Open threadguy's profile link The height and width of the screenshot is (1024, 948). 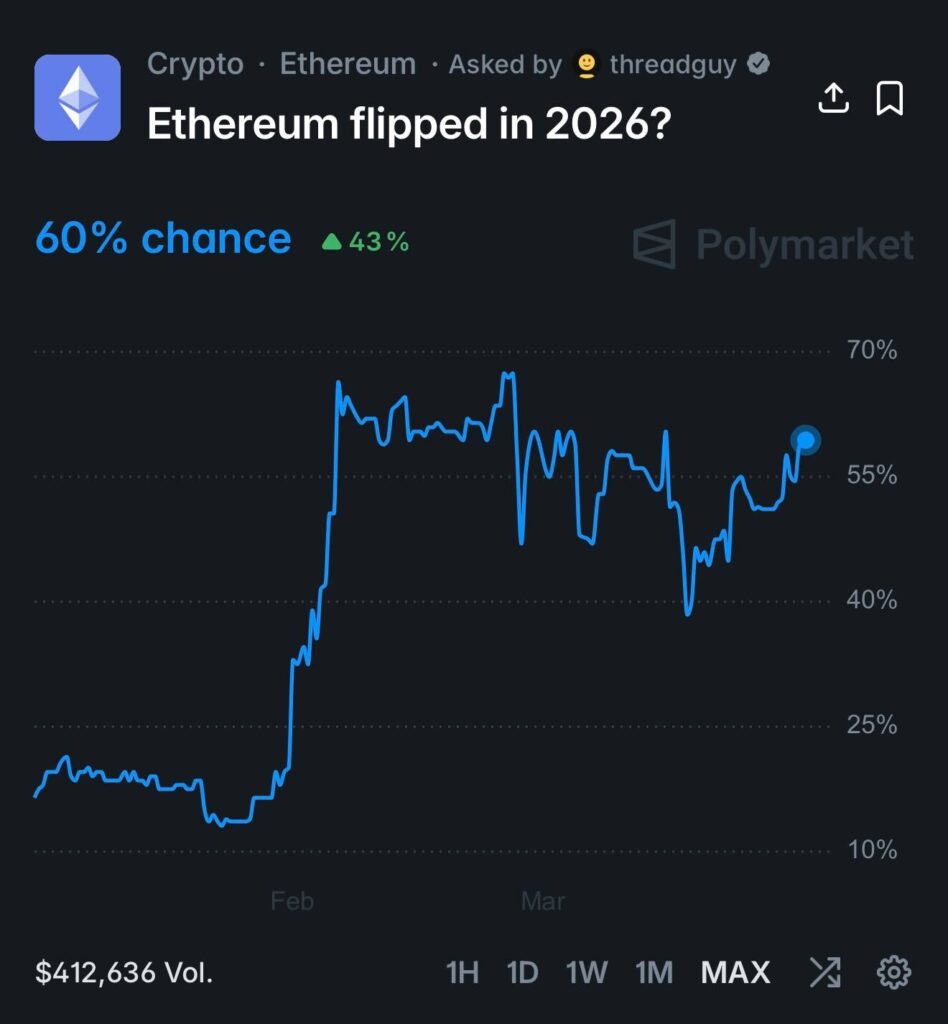pos(672,65)
